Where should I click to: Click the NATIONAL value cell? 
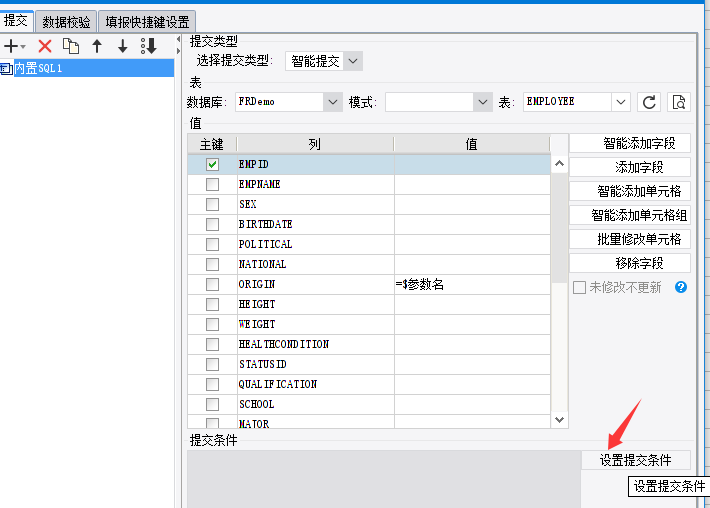click(472, 264)
